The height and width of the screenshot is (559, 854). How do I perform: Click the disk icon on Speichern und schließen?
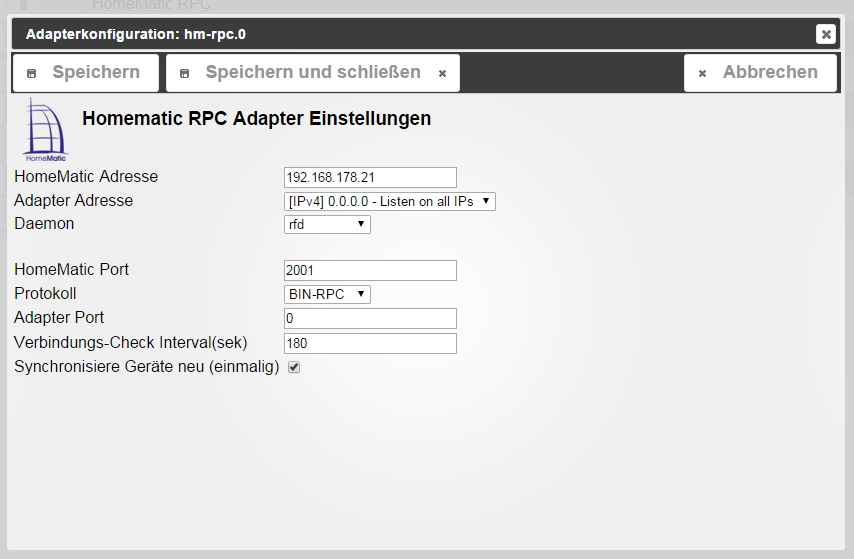point(184,73)
